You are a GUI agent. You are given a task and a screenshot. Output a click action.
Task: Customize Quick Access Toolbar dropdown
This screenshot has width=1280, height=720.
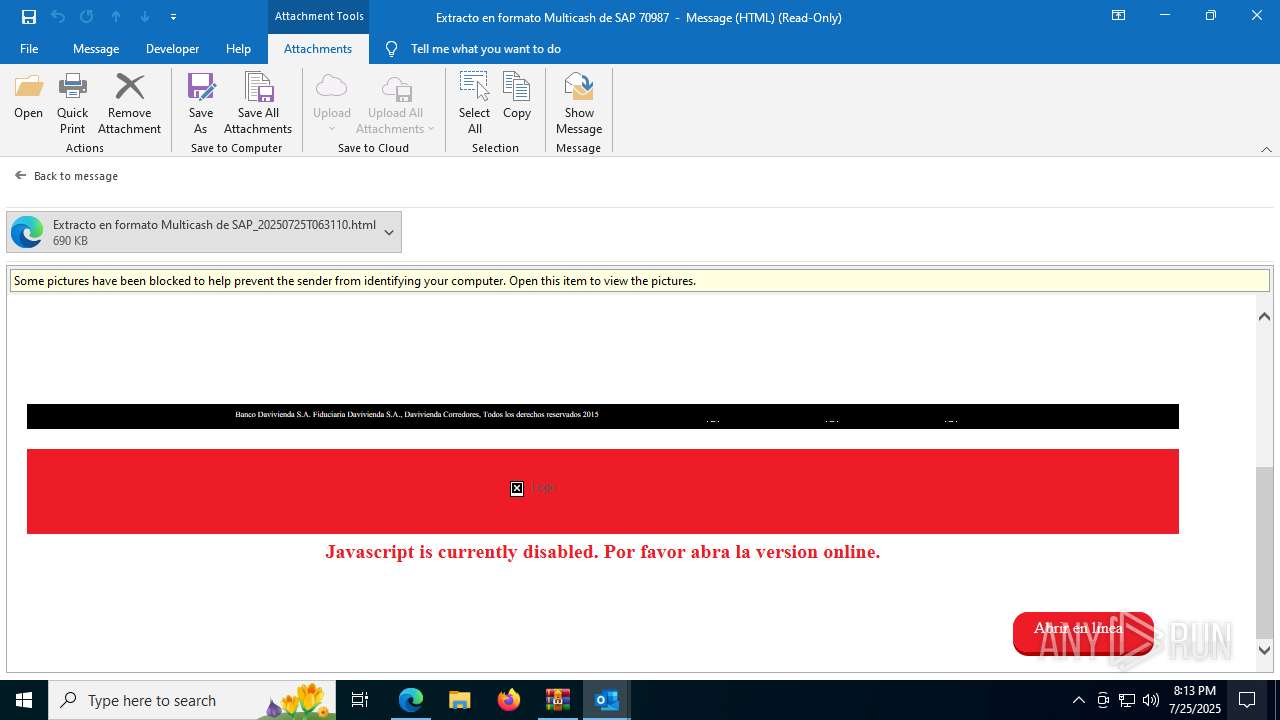[174, 17]
